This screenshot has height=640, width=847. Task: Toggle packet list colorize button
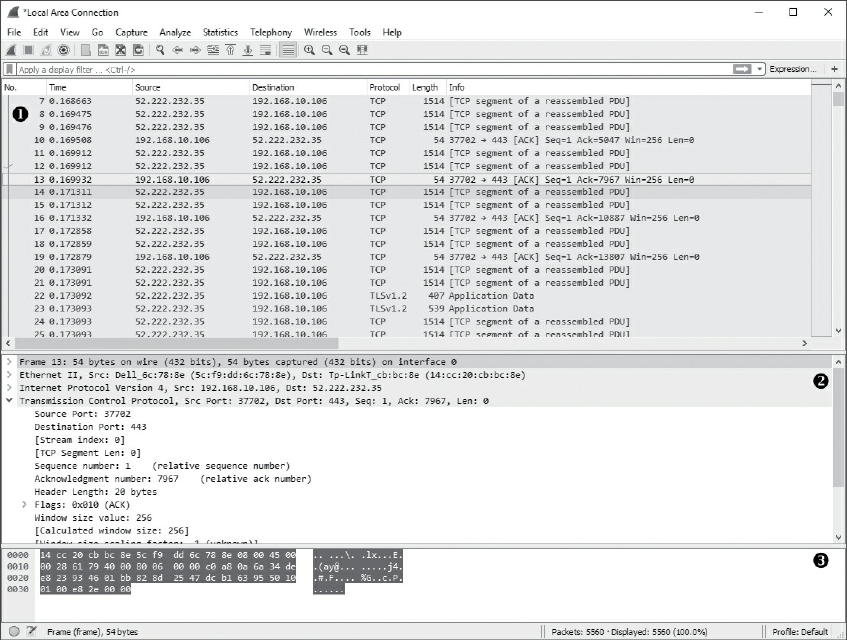287,49
